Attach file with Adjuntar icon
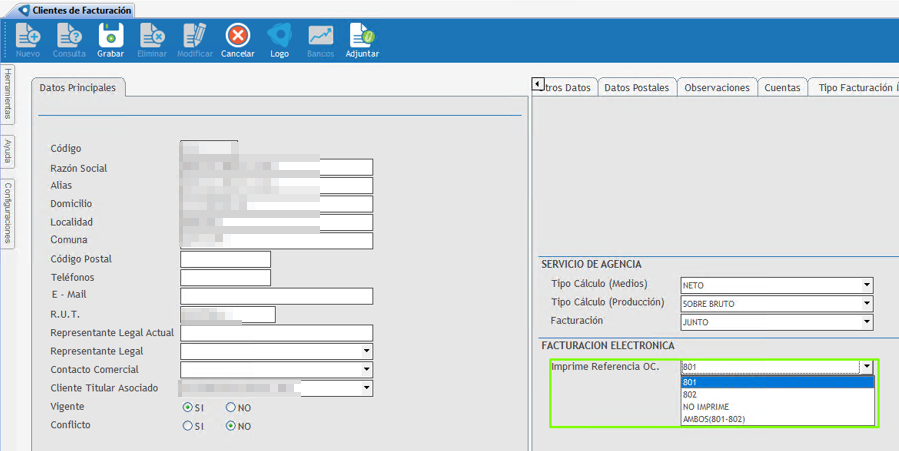This screenshot has height=451, width=899. 362,36
